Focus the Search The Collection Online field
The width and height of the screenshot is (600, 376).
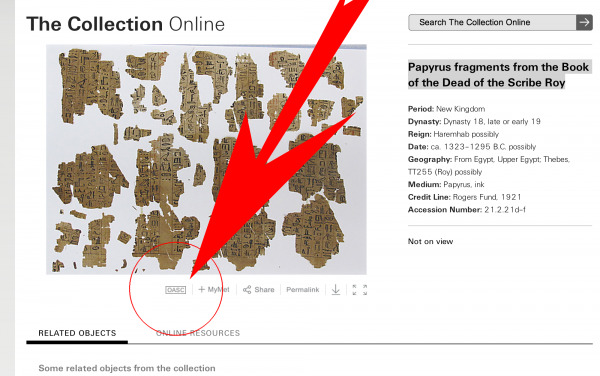[x=492, y=23]
